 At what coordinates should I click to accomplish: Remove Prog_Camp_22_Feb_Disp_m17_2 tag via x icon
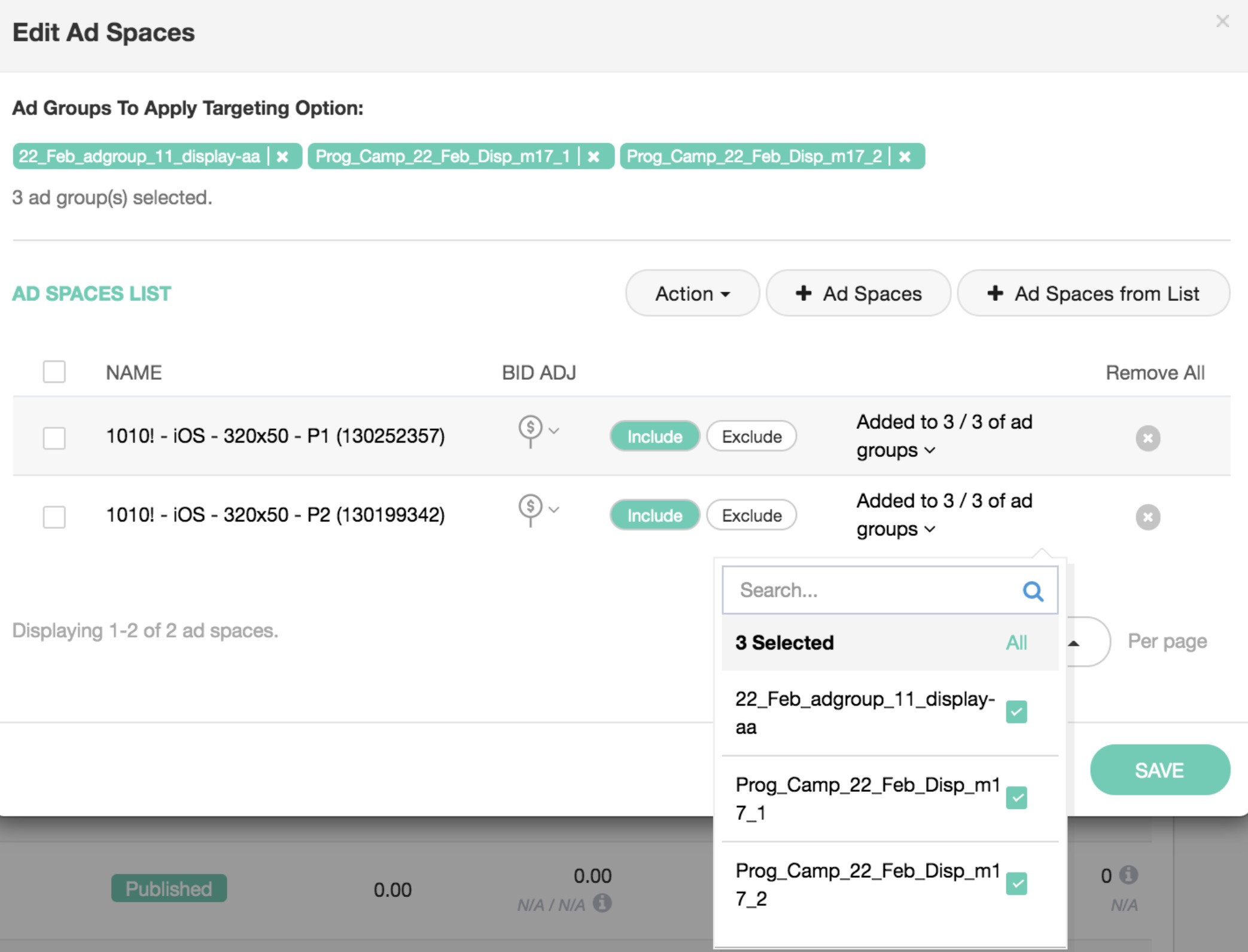pyautogui.click(x=905, y=157)
